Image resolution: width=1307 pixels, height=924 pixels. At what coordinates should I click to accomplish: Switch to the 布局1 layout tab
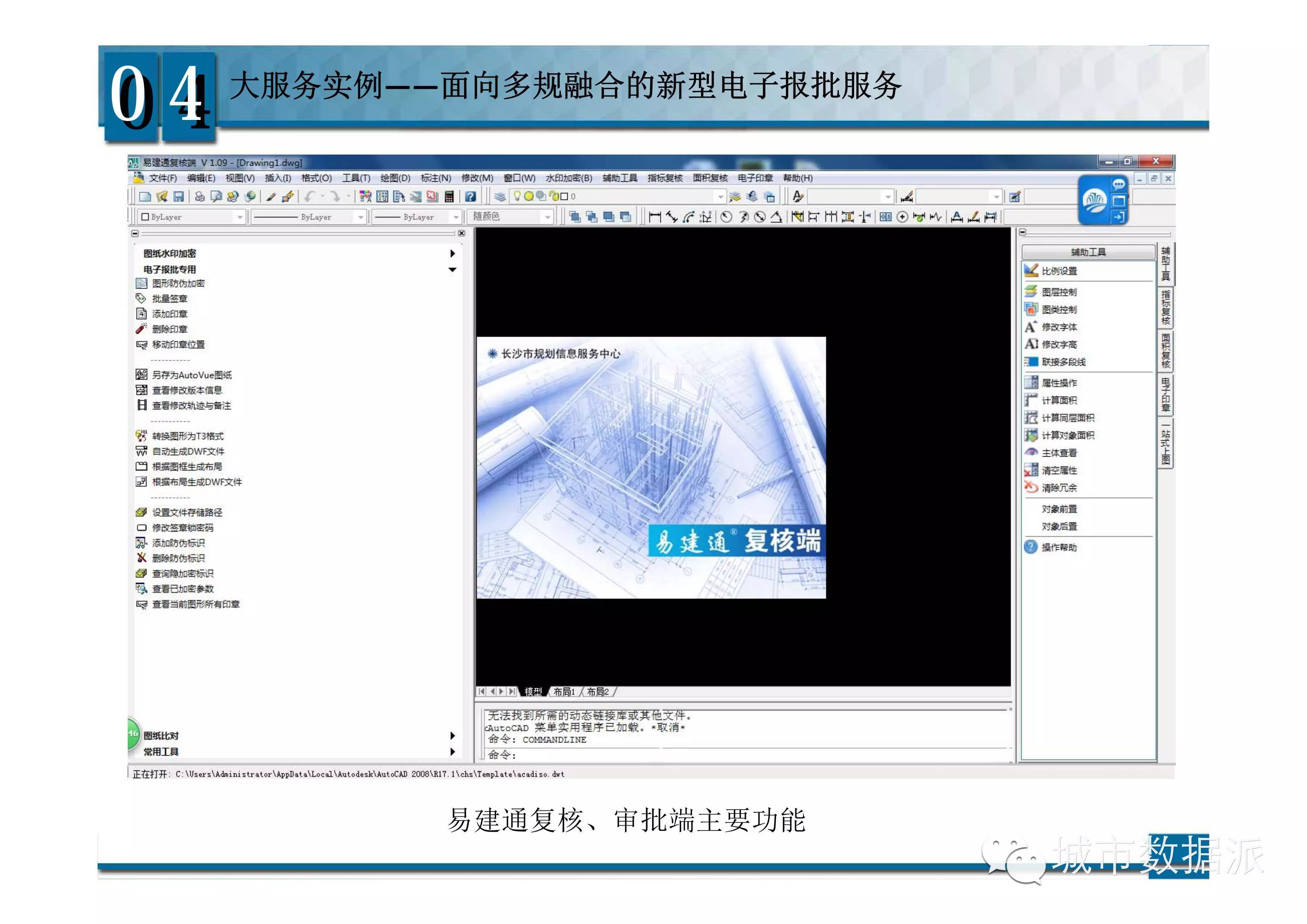pos(564,692)
